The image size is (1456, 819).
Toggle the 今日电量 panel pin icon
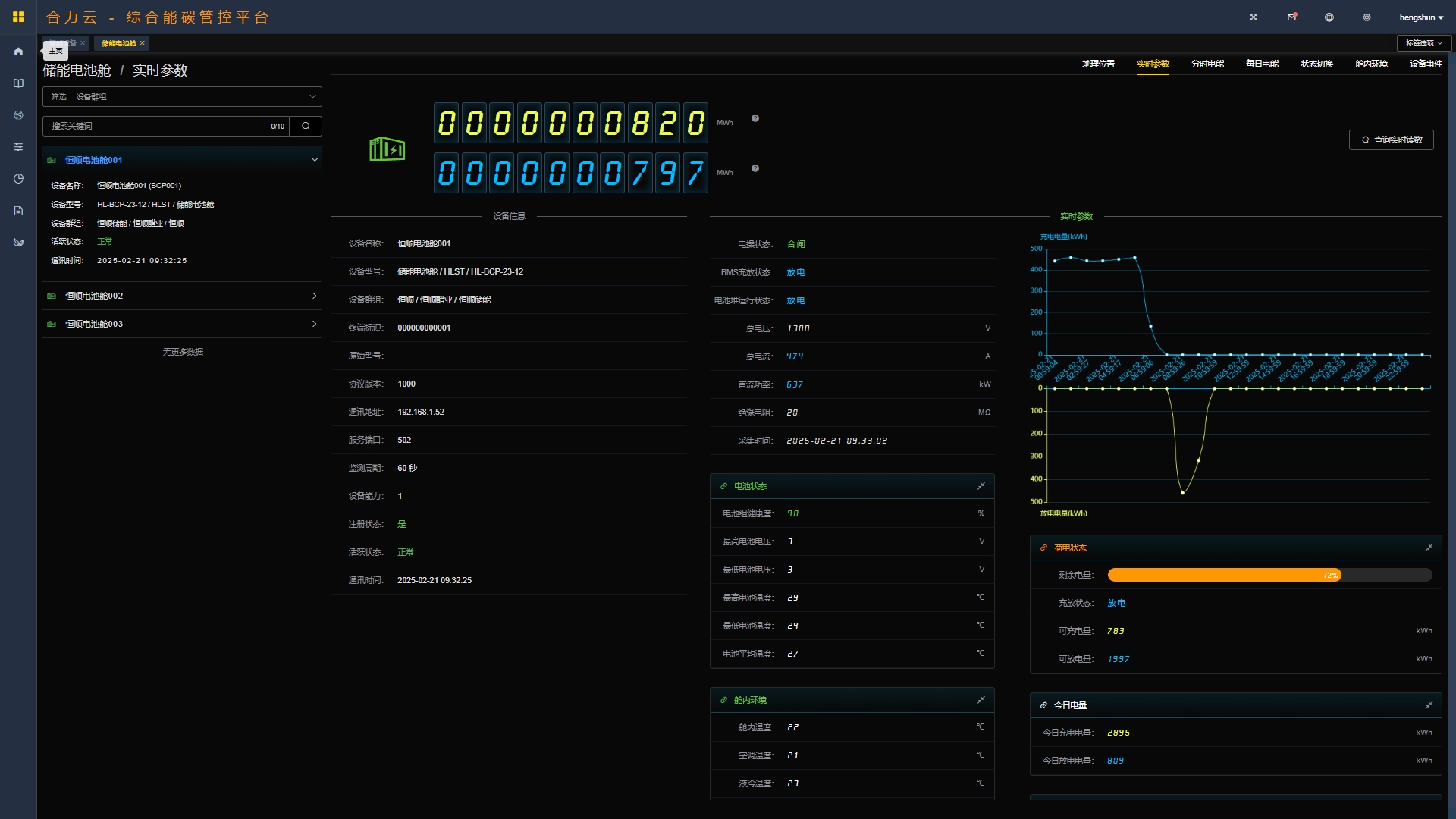pyautogui.click(x=1429, y=705)
